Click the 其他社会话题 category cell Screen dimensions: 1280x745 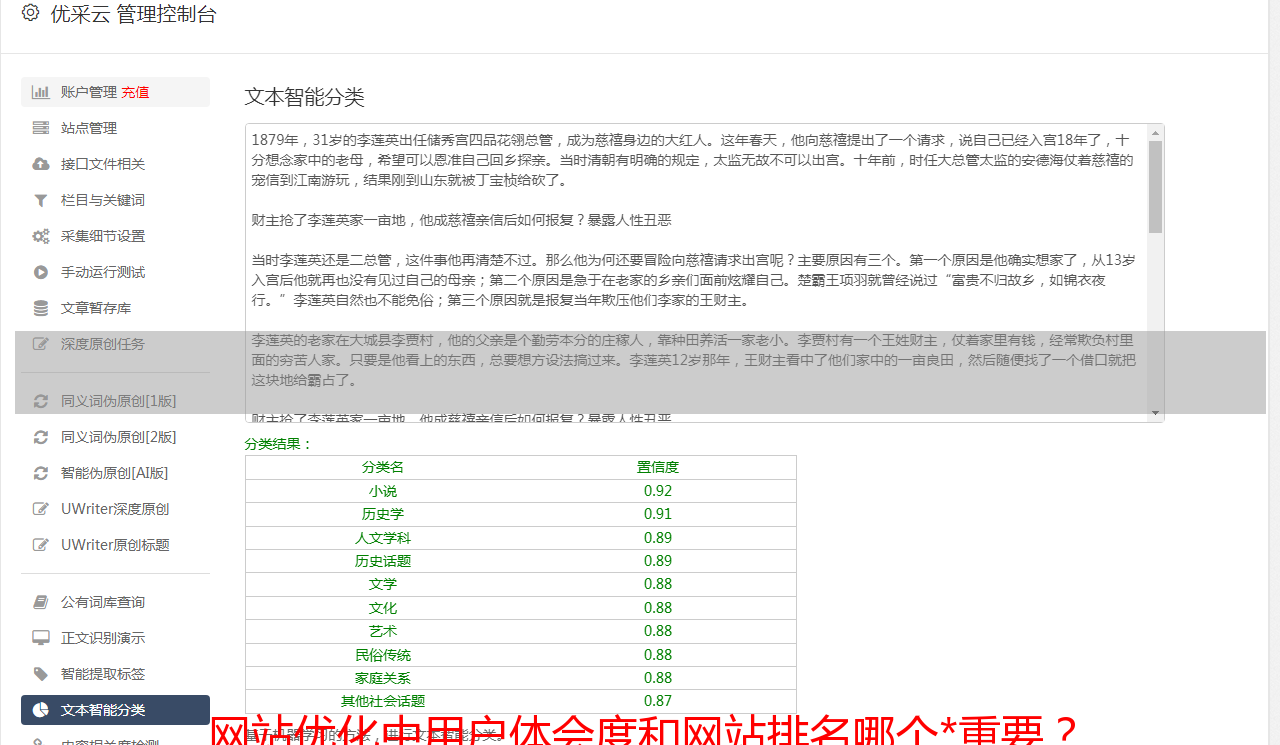click(x=383, y=701)
